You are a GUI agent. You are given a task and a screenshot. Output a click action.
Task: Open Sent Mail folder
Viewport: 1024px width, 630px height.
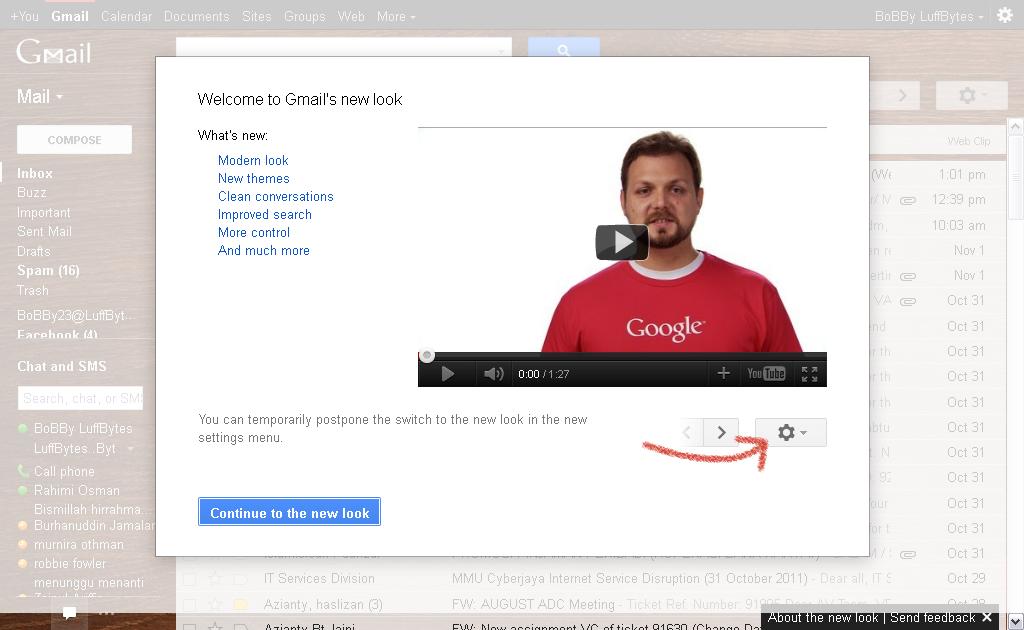coord(44,232)
